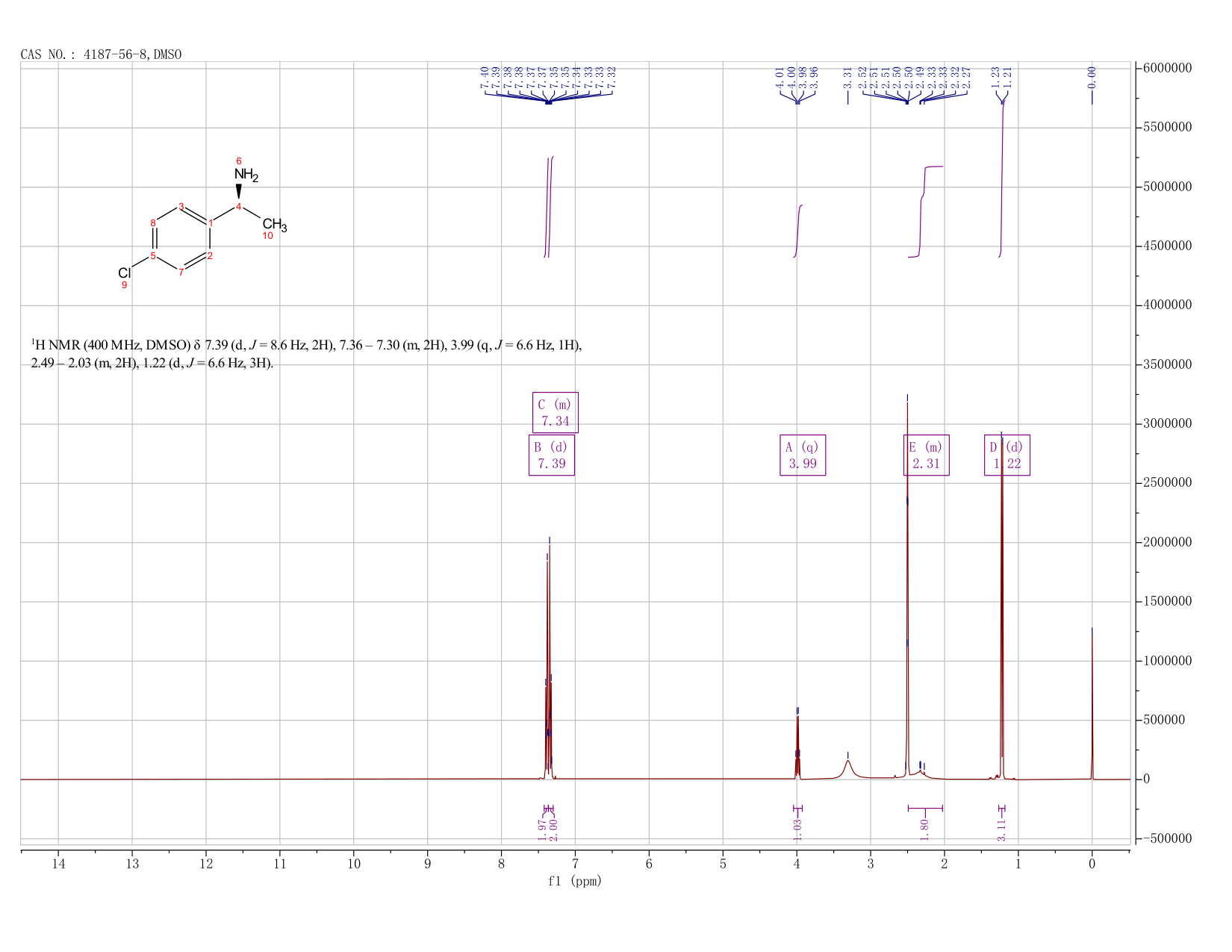
Task: Click the x-axis tick label 5
Action: coord(723,864)
